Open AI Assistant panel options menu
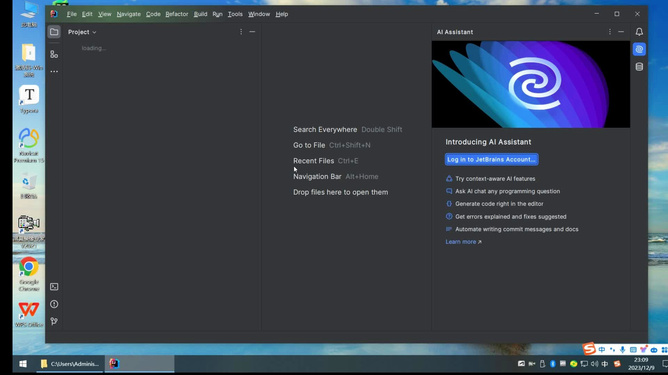668x375 pixels. [610, 32]
